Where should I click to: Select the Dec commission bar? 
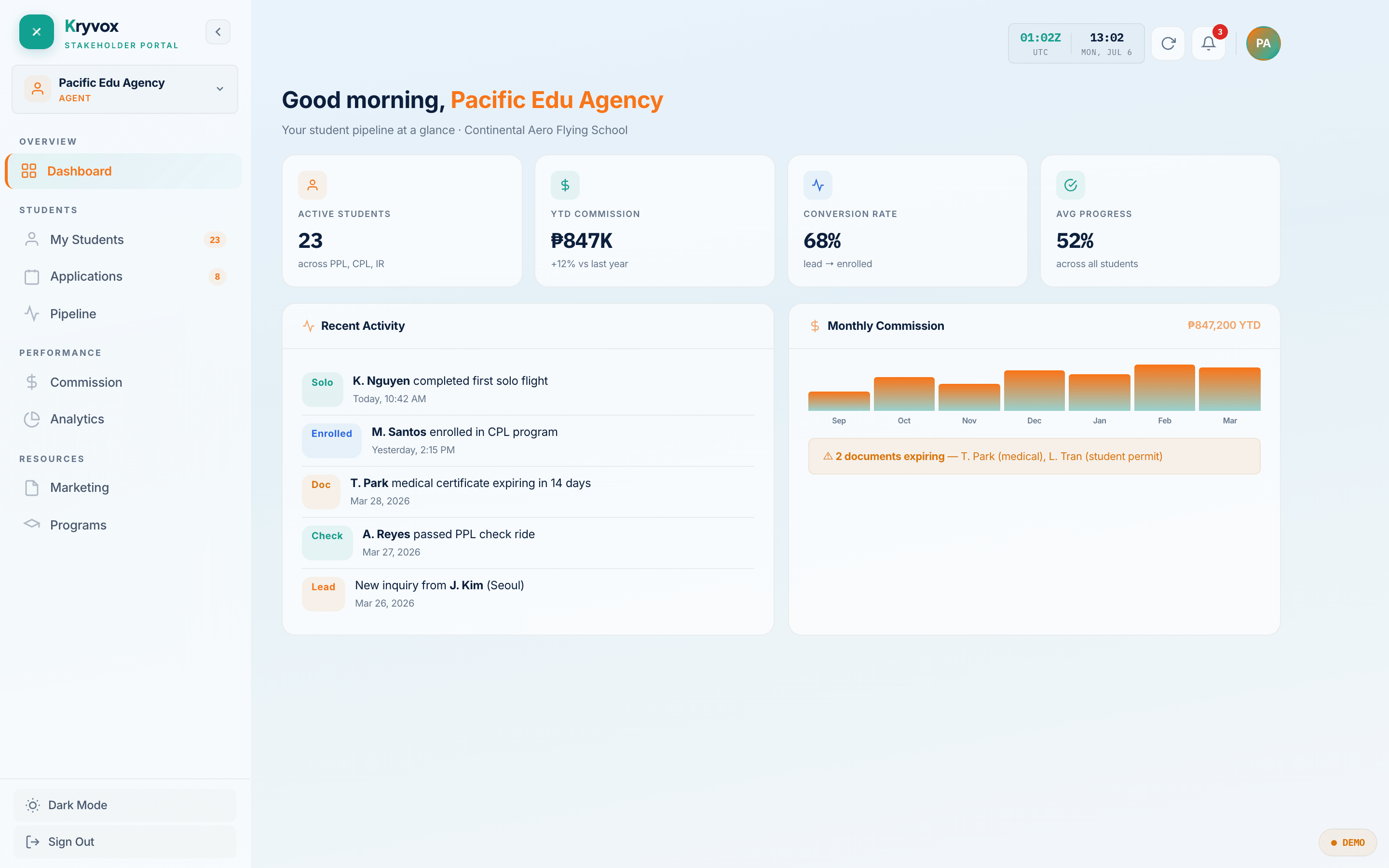tap(1035, 391)
